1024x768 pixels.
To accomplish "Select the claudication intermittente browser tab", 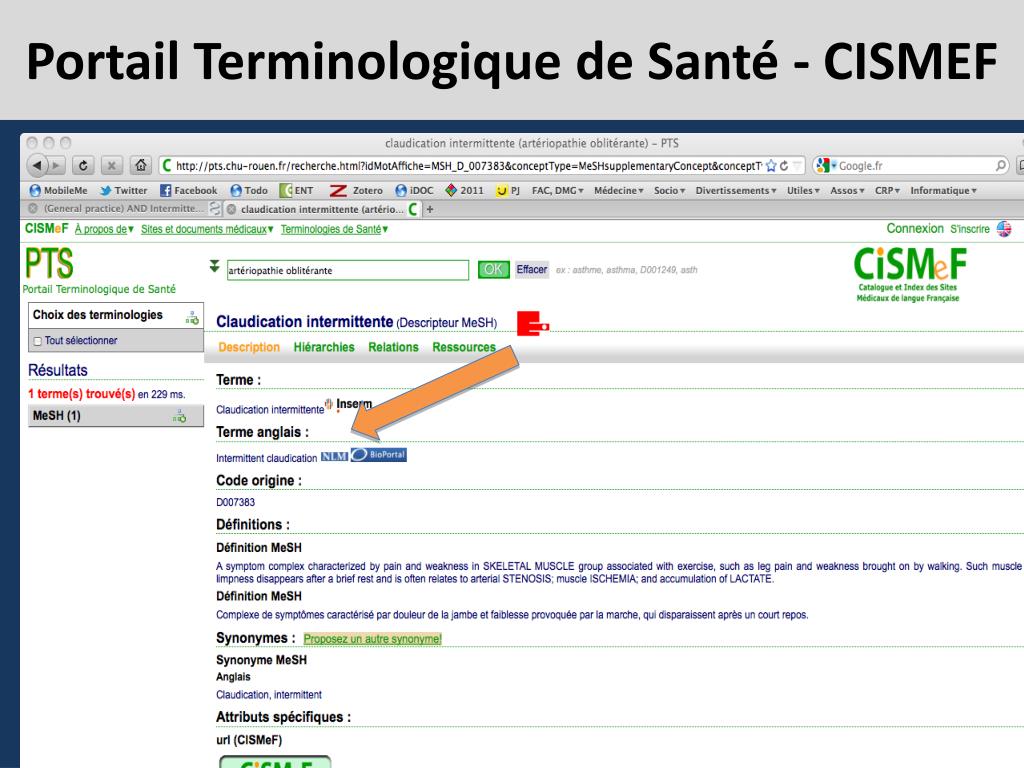I will 322,209.
